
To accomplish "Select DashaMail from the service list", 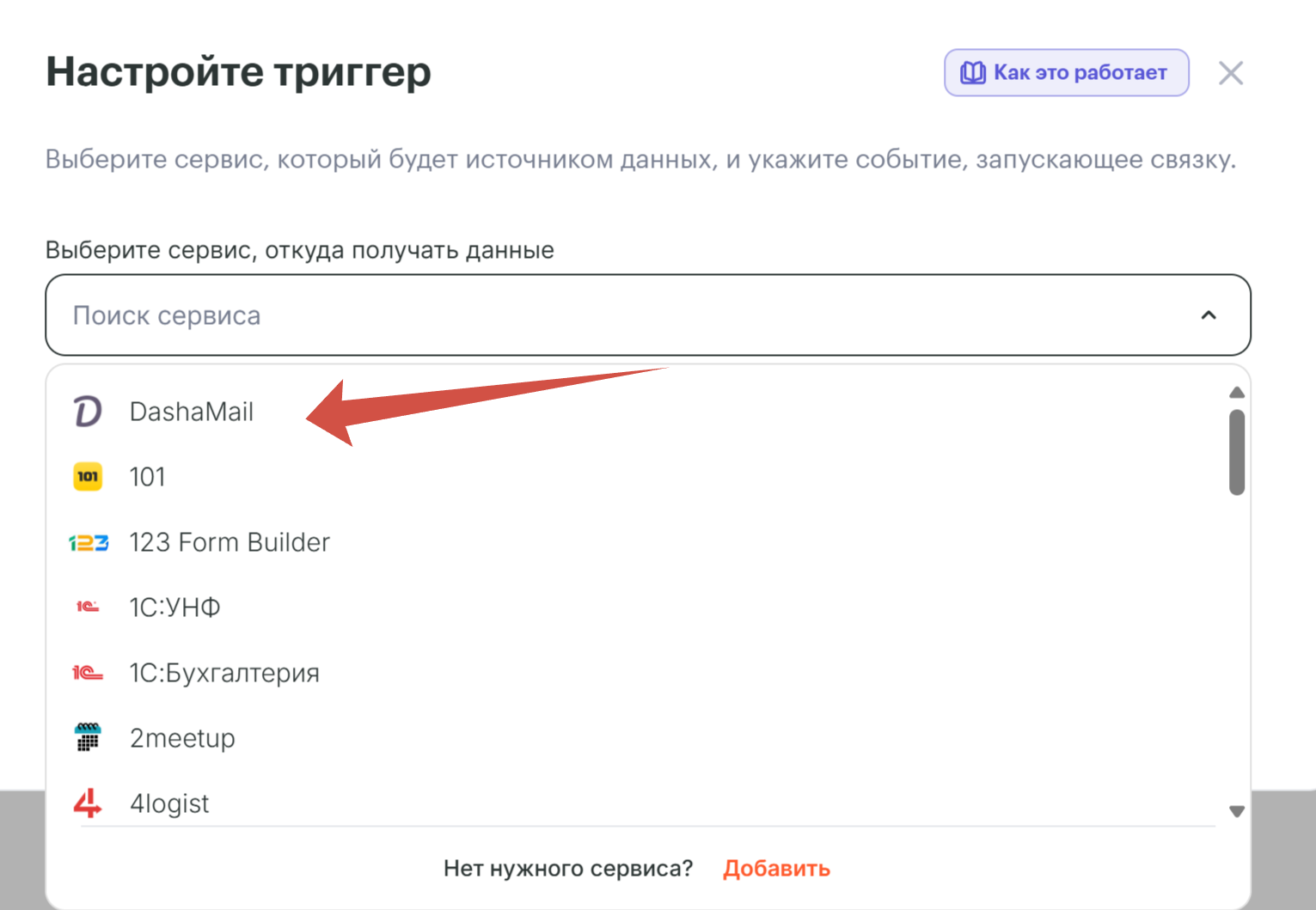I will [192, 412].
